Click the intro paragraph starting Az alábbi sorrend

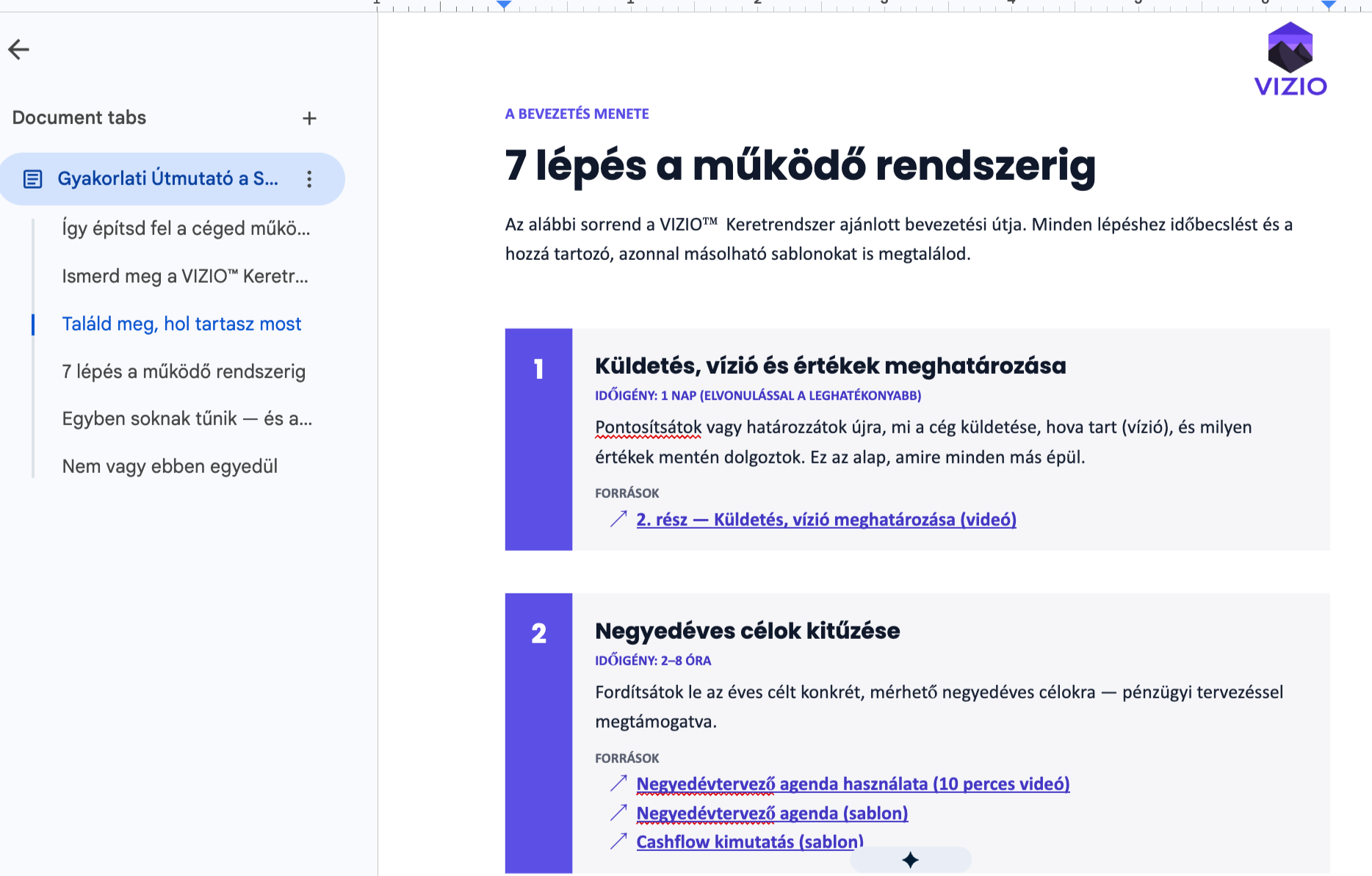pyautogui.click(x=899, y=239)
